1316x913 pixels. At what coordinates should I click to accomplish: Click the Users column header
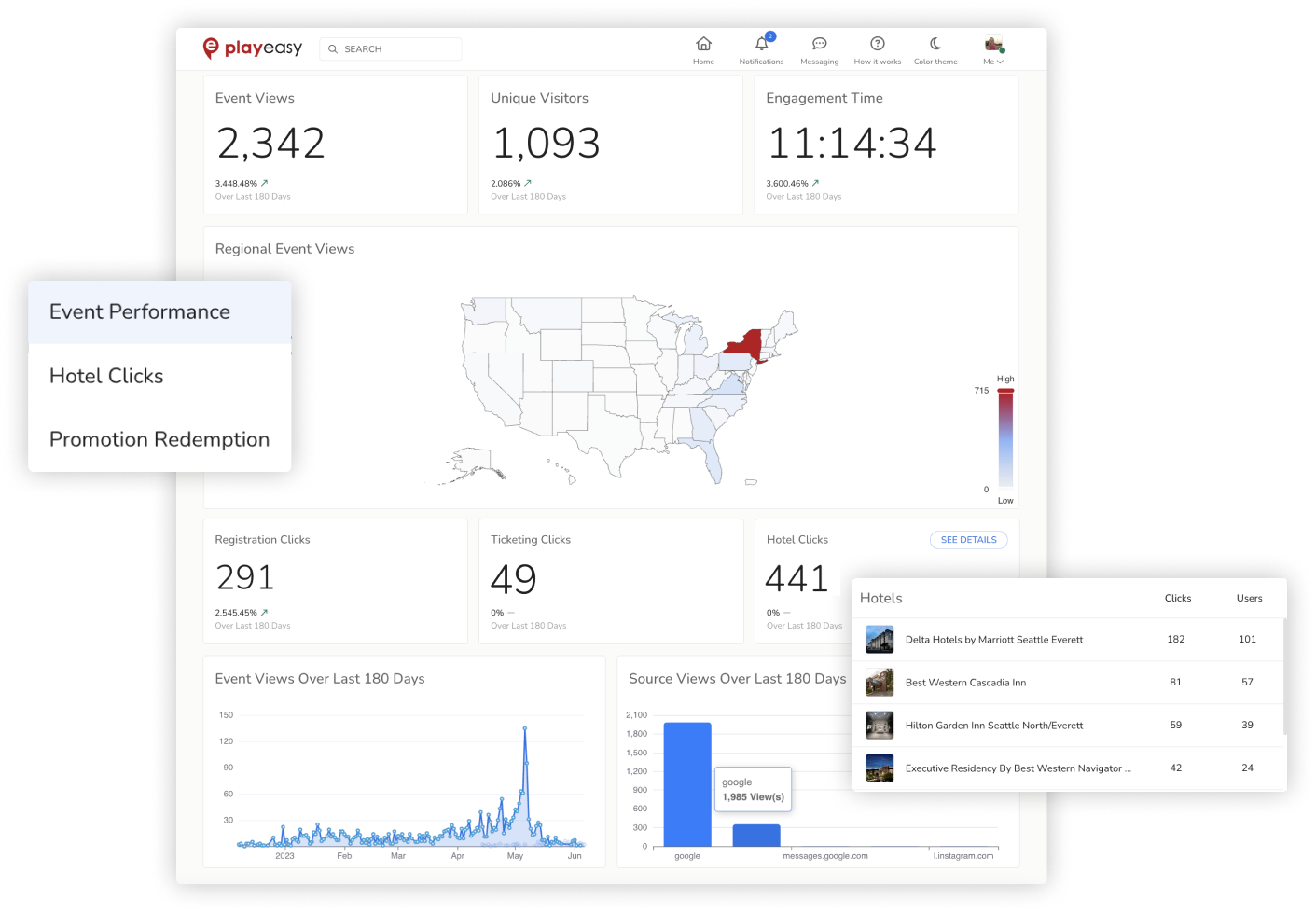1250,599
